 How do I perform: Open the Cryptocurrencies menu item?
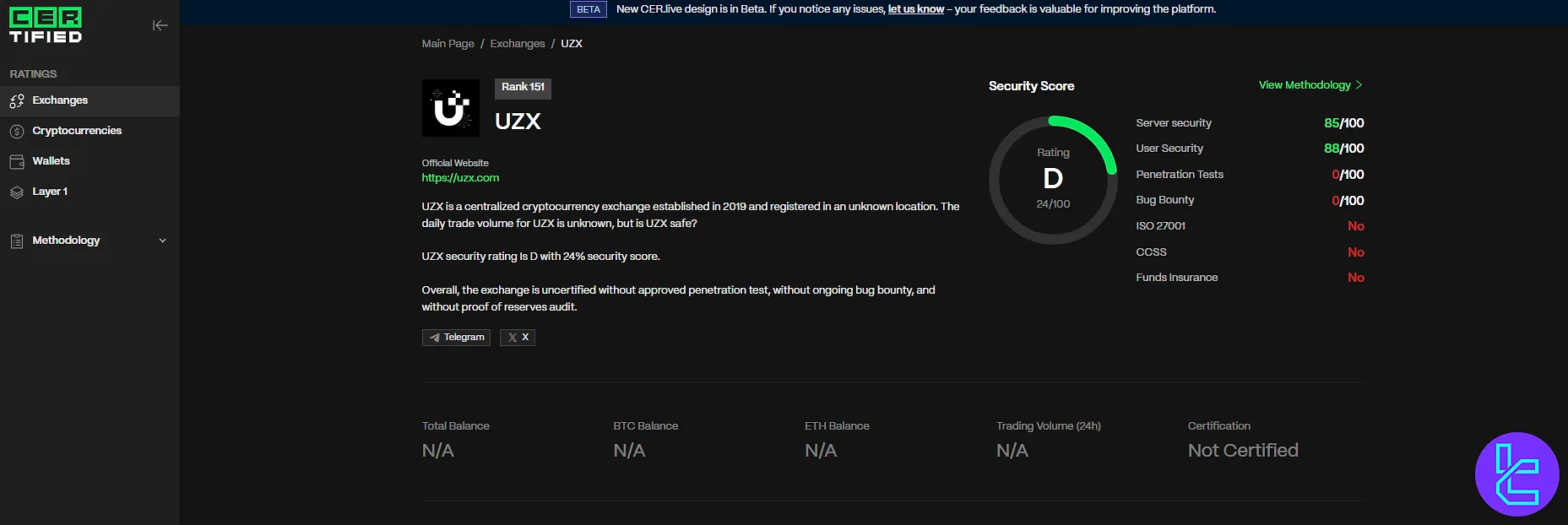point(90,131)
